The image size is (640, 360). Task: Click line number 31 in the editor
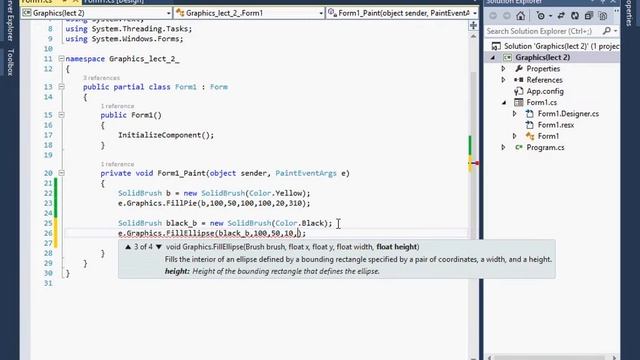(48, 283)
